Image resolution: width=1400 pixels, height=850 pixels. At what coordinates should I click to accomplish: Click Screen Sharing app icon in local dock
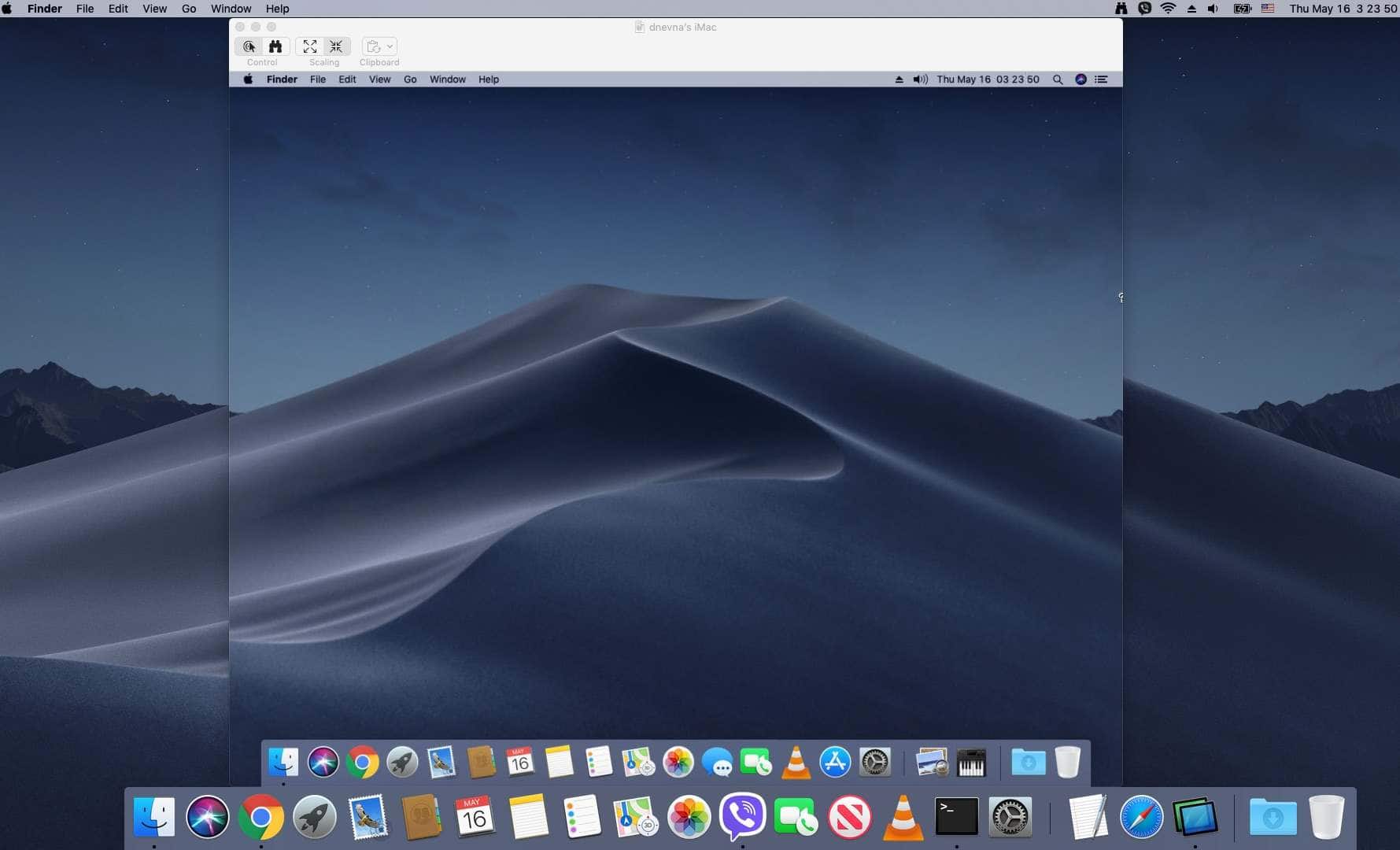click(1195, 817)
